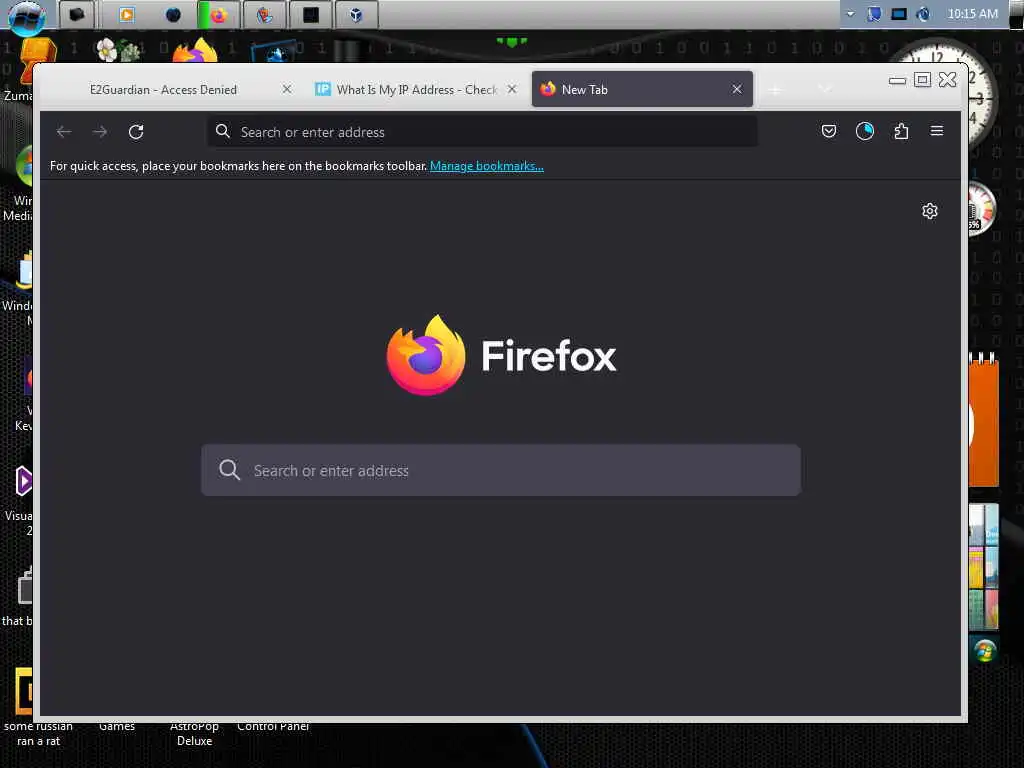
Task: Click the Firefox forward arrow
Action: point(100,132)
